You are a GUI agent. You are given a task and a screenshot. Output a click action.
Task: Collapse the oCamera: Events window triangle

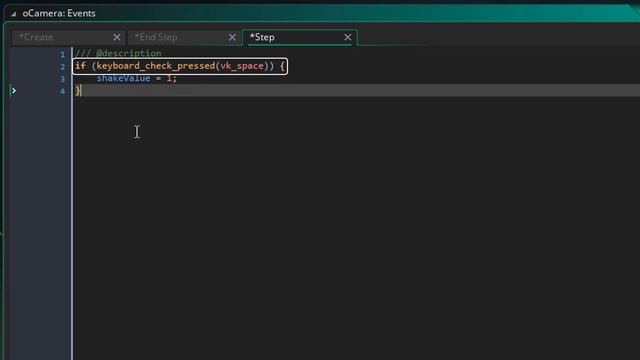coord(13,14)
